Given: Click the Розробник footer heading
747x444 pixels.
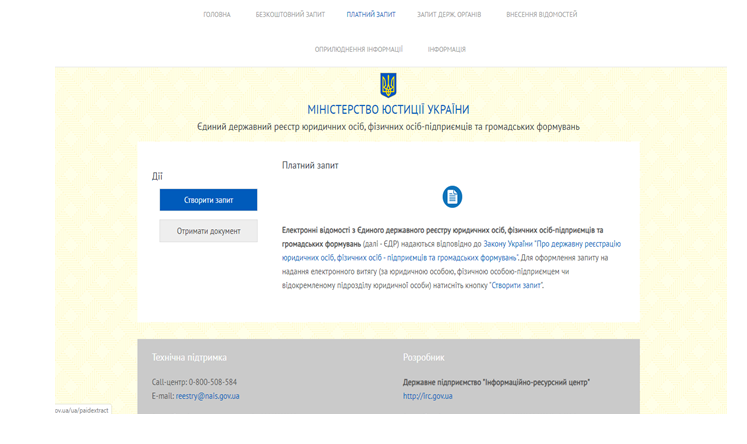Looking at the screenshot, I should [424, 357].
